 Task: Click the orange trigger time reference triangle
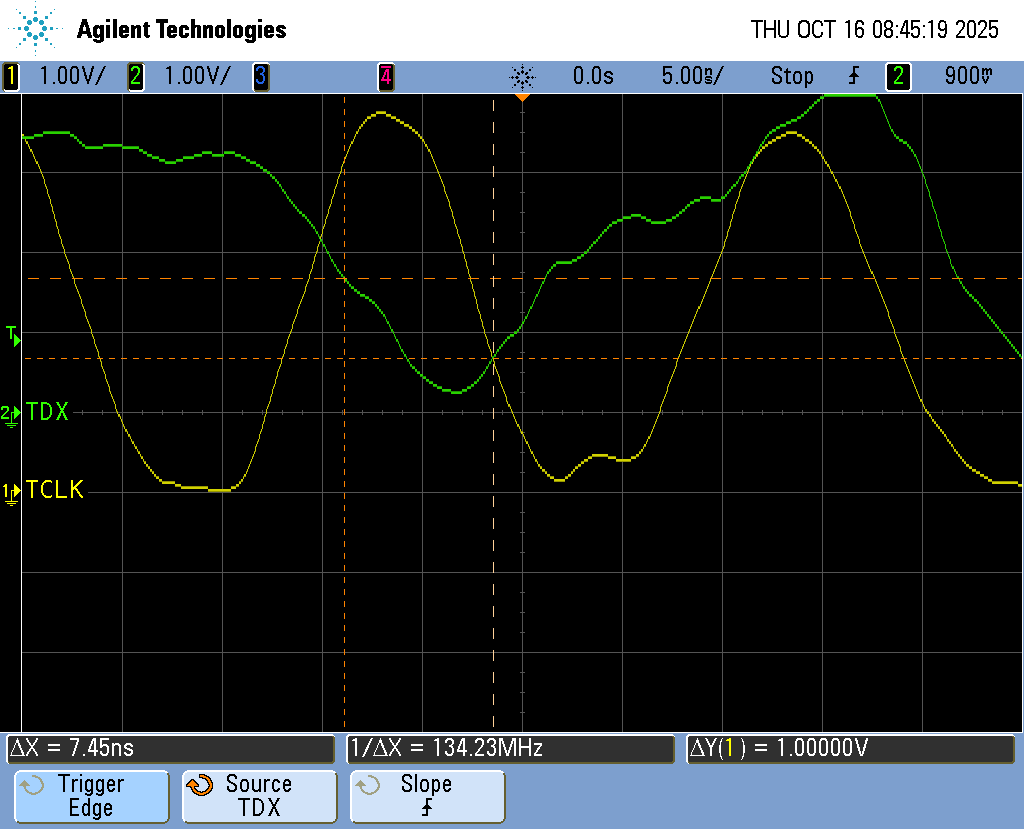(x=522, y=98)
